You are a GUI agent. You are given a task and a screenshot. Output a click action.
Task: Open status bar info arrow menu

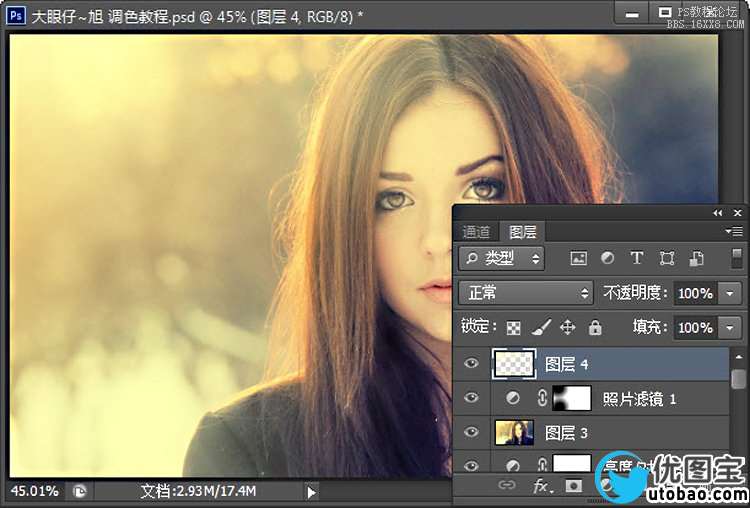pyautogui.click(x=311, y=492)
